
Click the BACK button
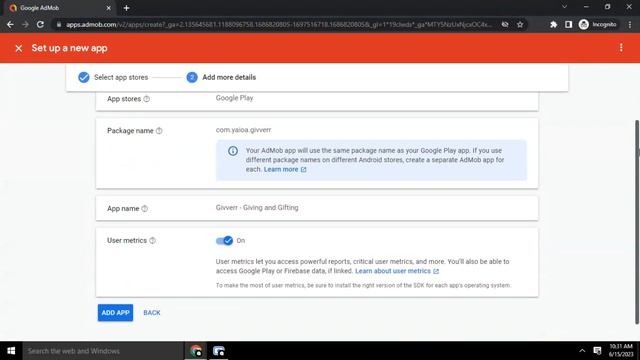(x=152, y=313)
